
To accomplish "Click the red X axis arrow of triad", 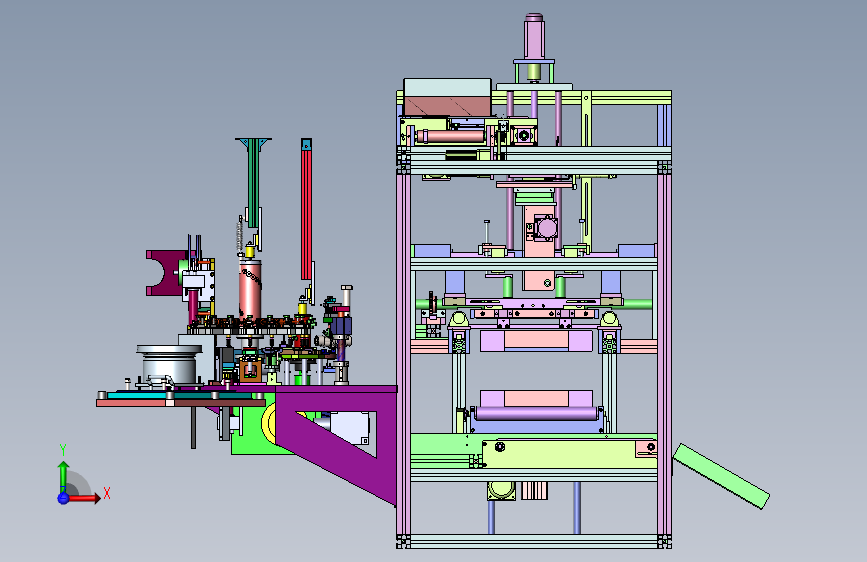I will 83,498.
